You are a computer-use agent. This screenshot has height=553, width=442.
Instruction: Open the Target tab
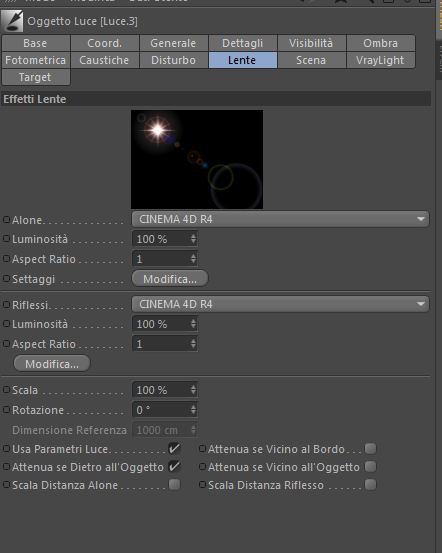(35, 77)
